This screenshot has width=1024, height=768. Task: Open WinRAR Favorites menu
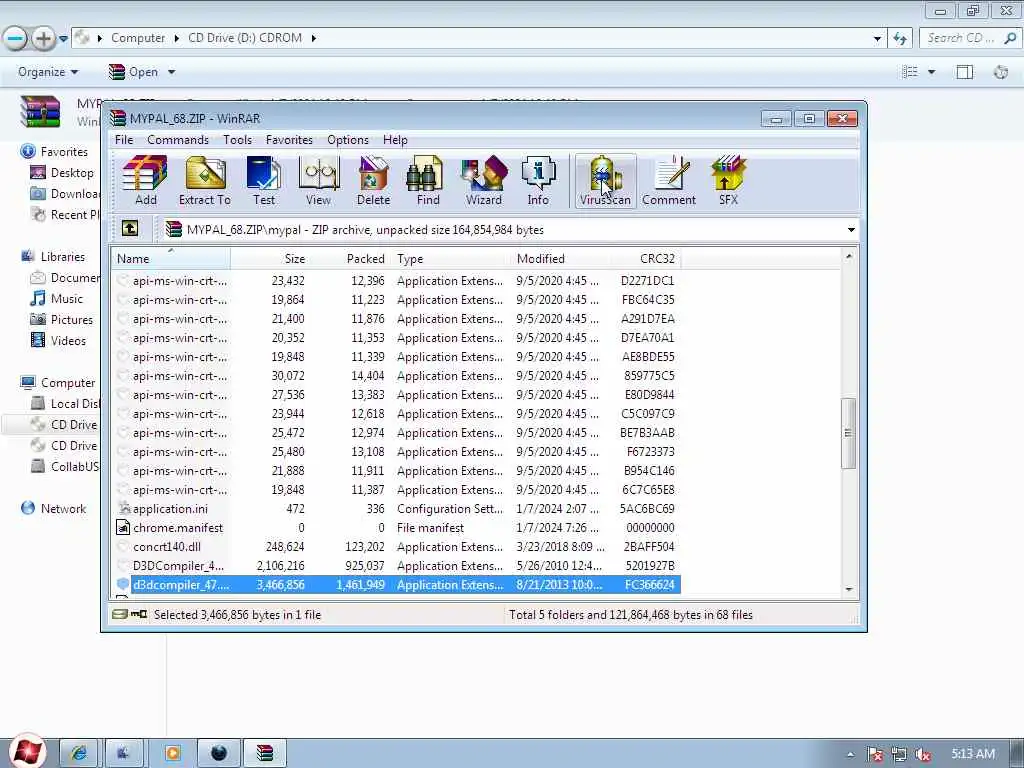[289, 140]
